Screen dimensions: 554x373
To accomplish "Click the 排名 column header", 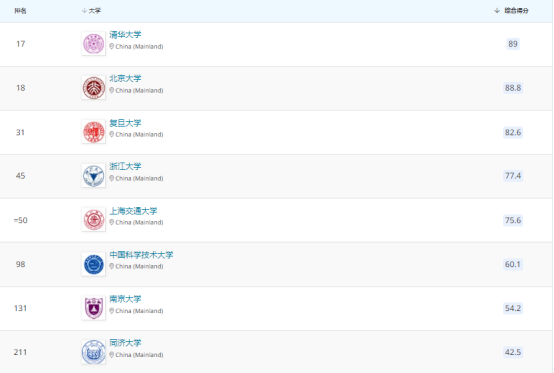I will [20, 11].
